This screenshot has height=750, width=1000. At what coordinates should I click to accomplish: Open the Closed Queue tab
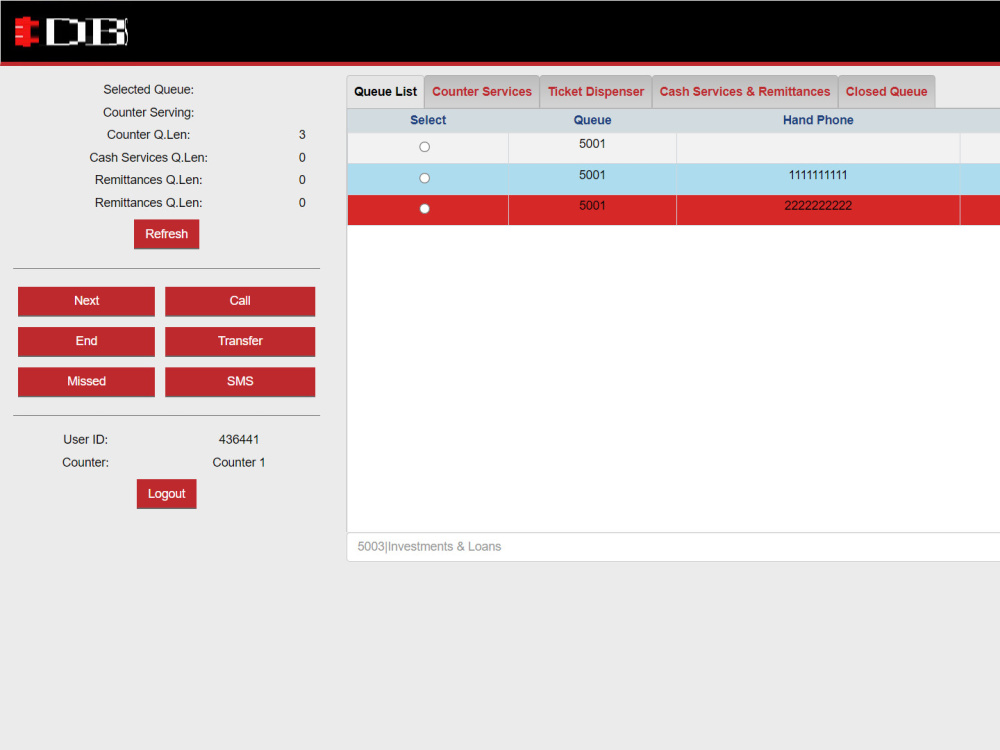coord(886,92)
